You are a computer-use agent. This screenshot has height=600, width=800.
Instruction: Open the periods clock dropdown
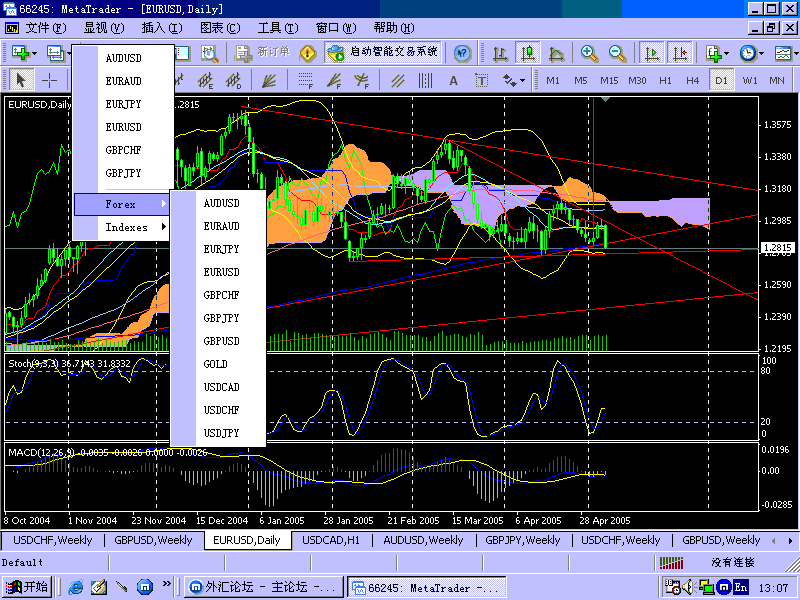(751, 53)
